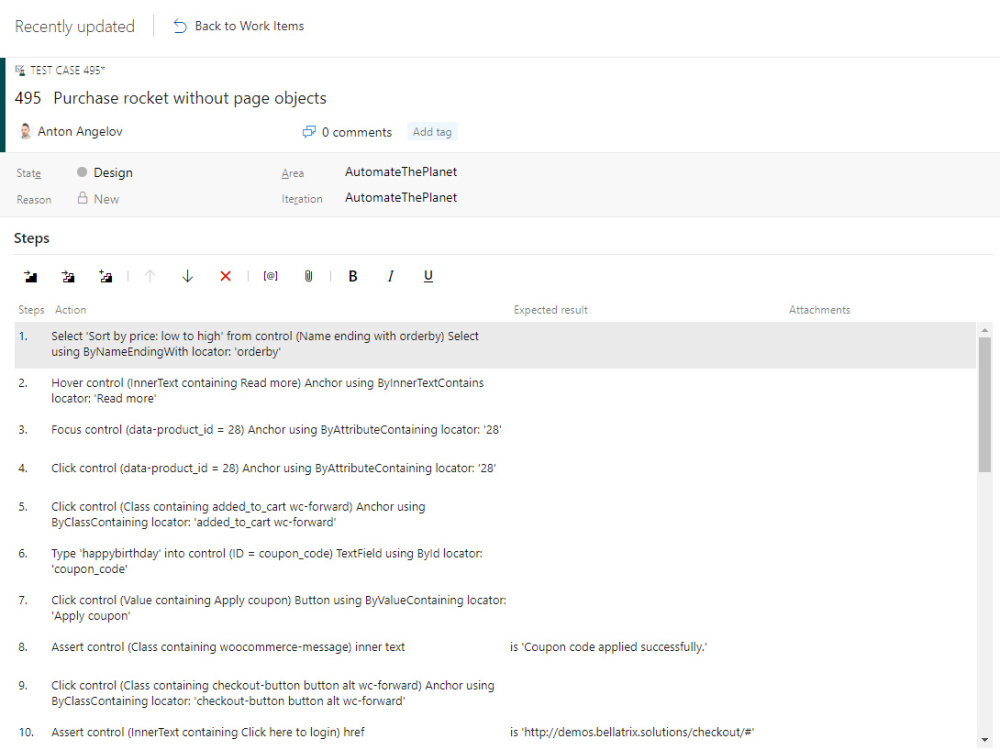Select step 8 Assert woocommerce-message action
Image resolution: width=1000 pixels, height=750 pixels.
pyautogui.click(x=228, y=647)
